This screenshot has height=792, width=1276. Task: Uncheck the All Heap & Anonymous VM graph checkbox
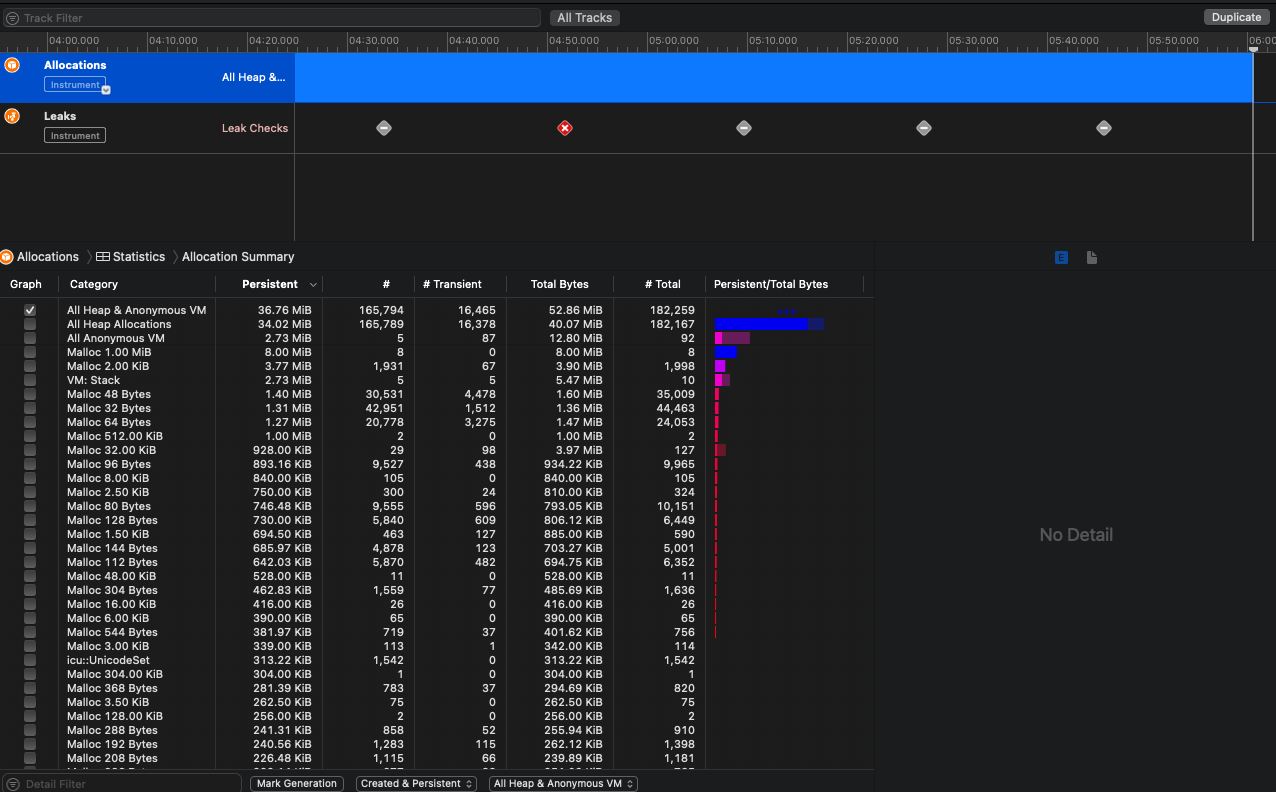(29, 310)
